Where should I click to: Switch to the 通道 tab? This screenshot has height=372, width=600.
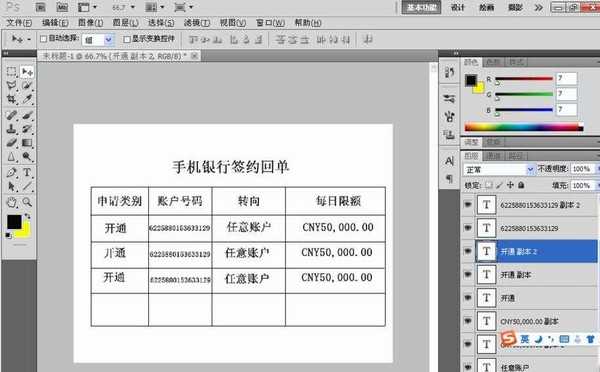click(494, 156)
